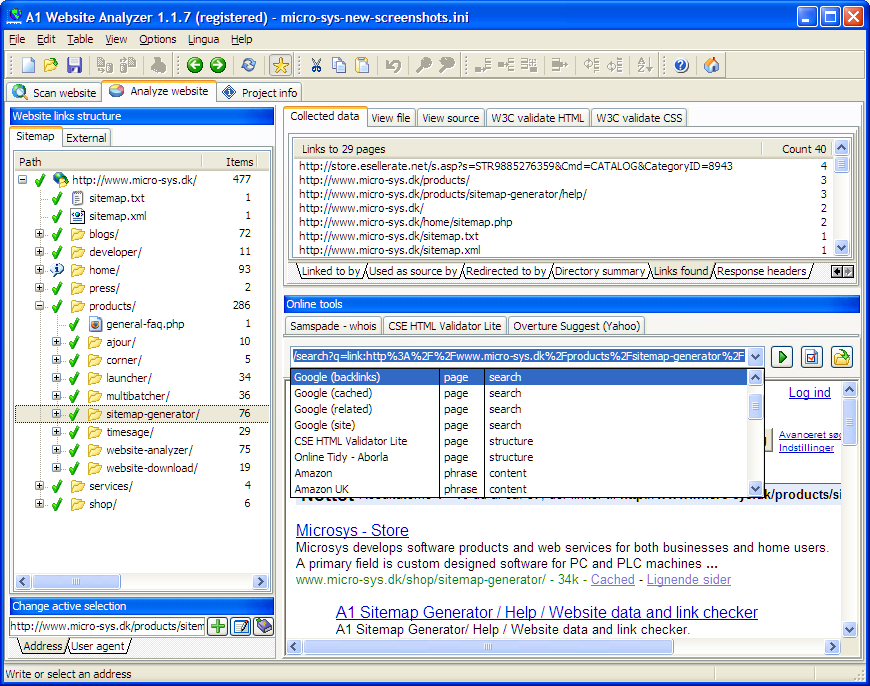Open the Microsys - Store link

(x=352, y=530)
